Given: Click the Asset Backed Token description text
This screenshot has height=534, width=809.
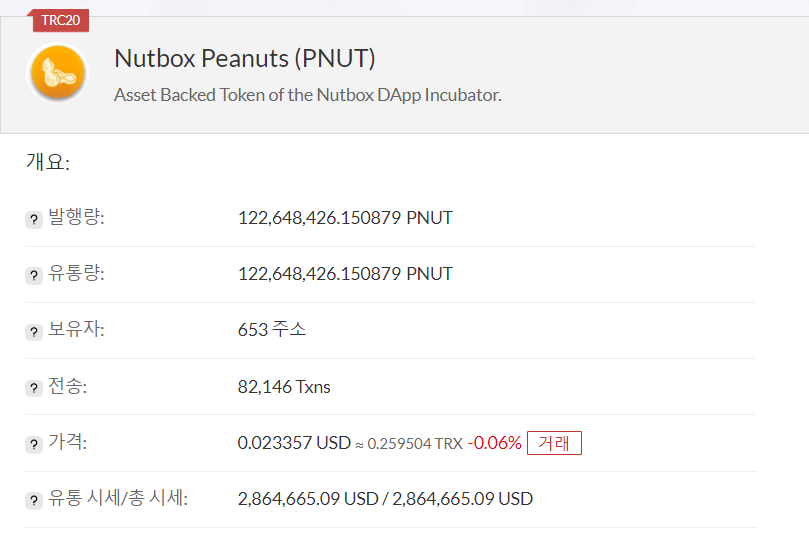Looking at the screenshot, I should click(x=308, y=95).
